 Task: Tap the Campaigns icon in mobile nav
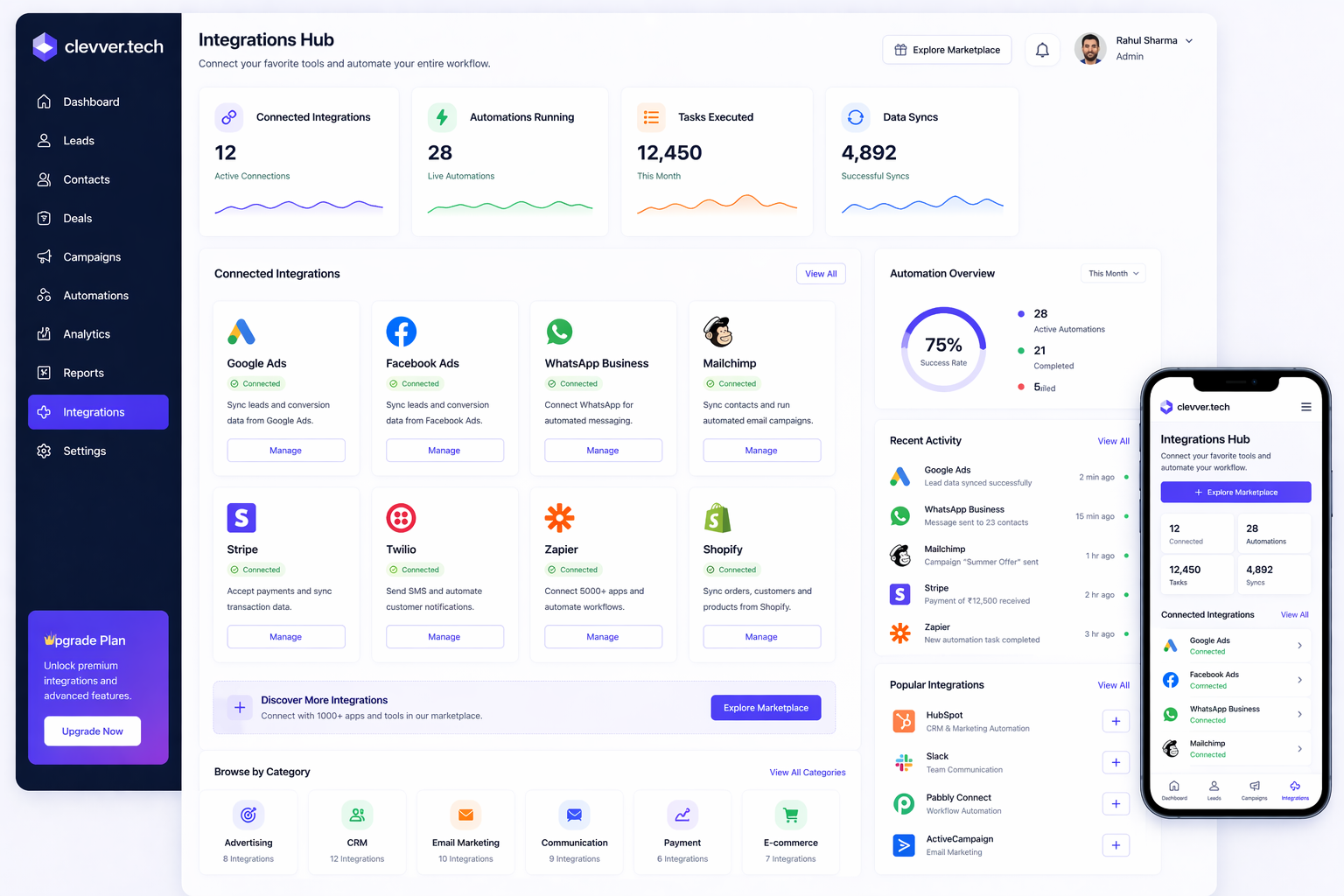click(1254, 788)
